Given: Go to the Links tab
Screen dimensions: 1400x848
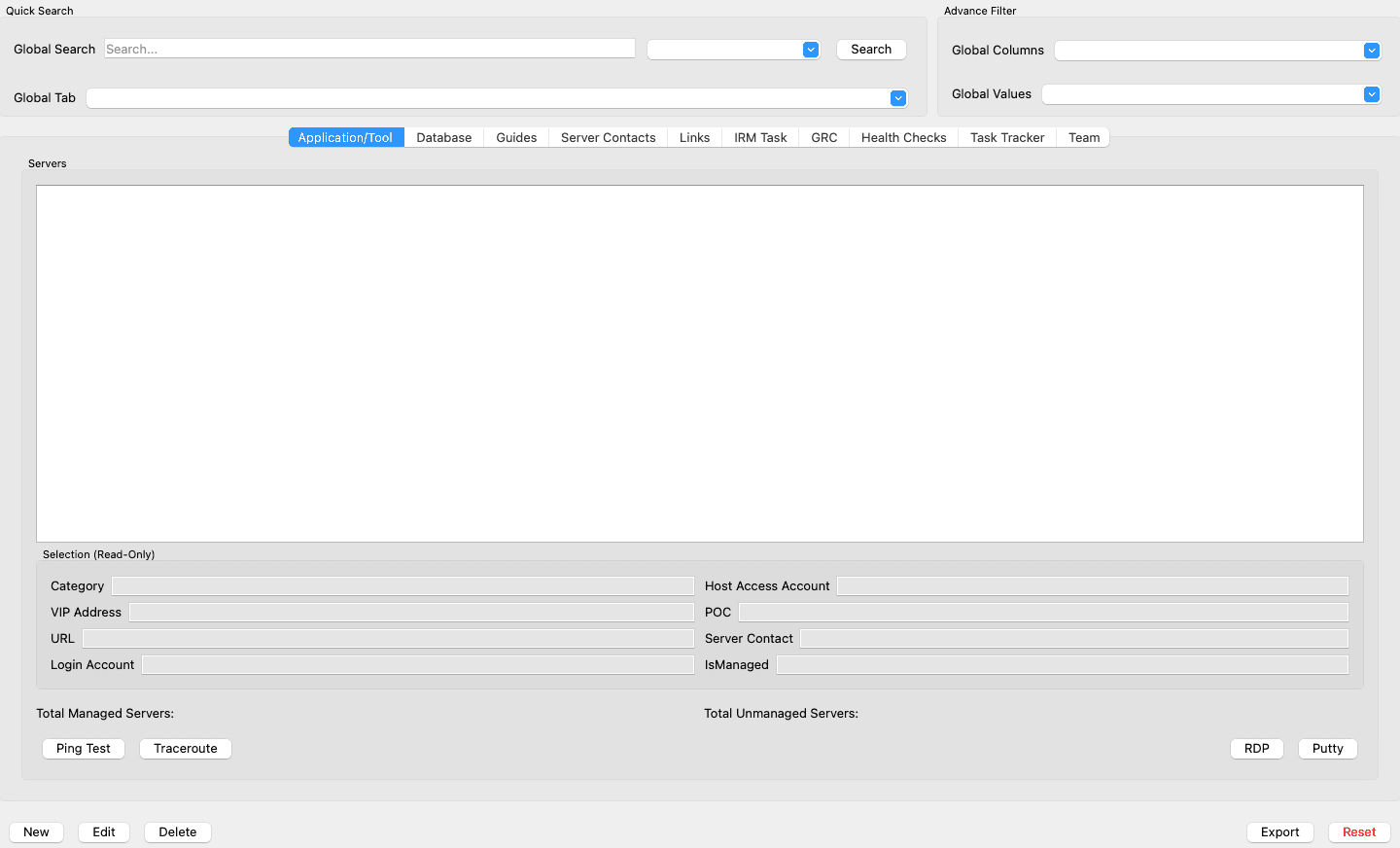Looking at the screenshot, I should click(x=694, y=138).
